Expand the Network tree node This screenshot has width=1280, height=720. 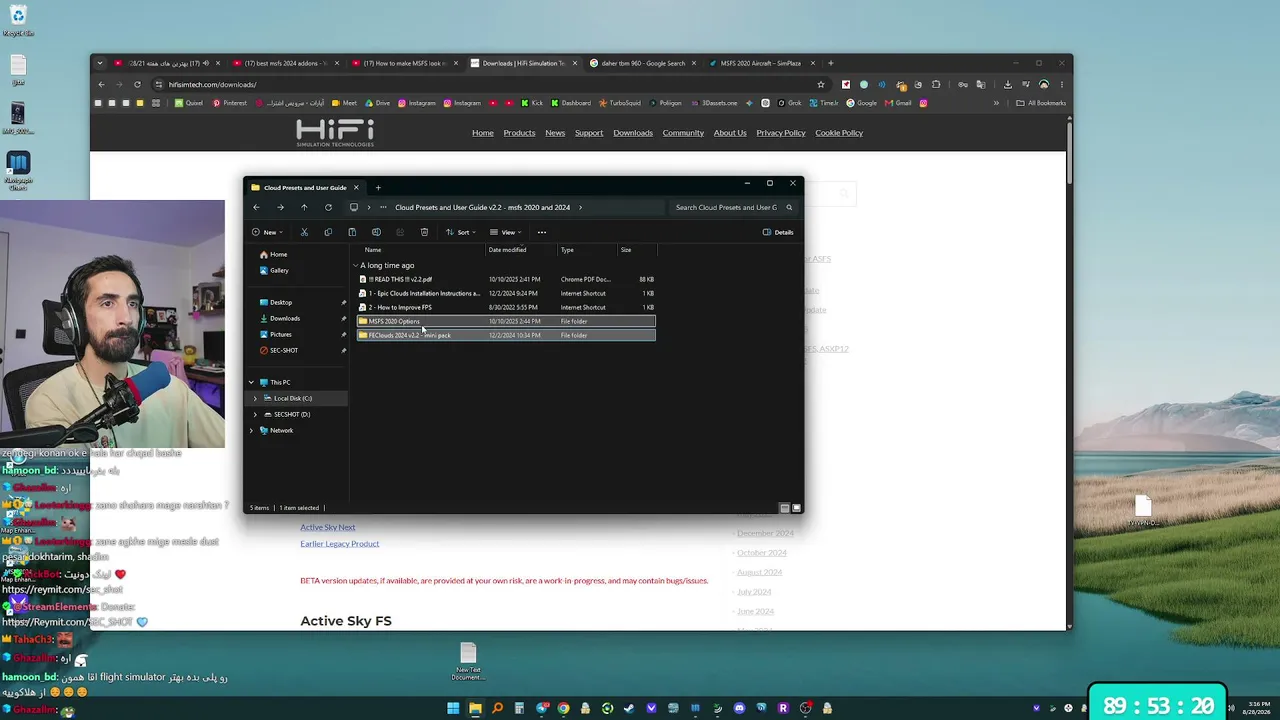[251, 430]
